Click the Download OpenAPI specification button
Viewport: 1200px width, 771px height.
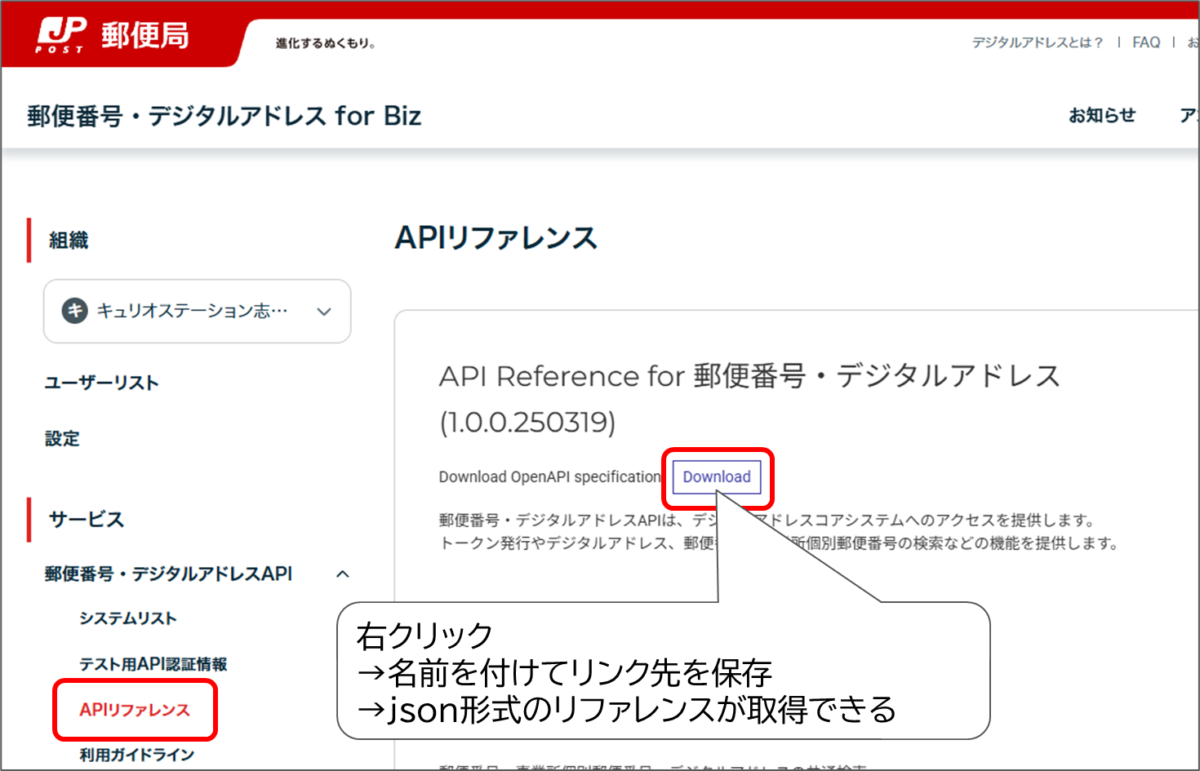point(717,477)
